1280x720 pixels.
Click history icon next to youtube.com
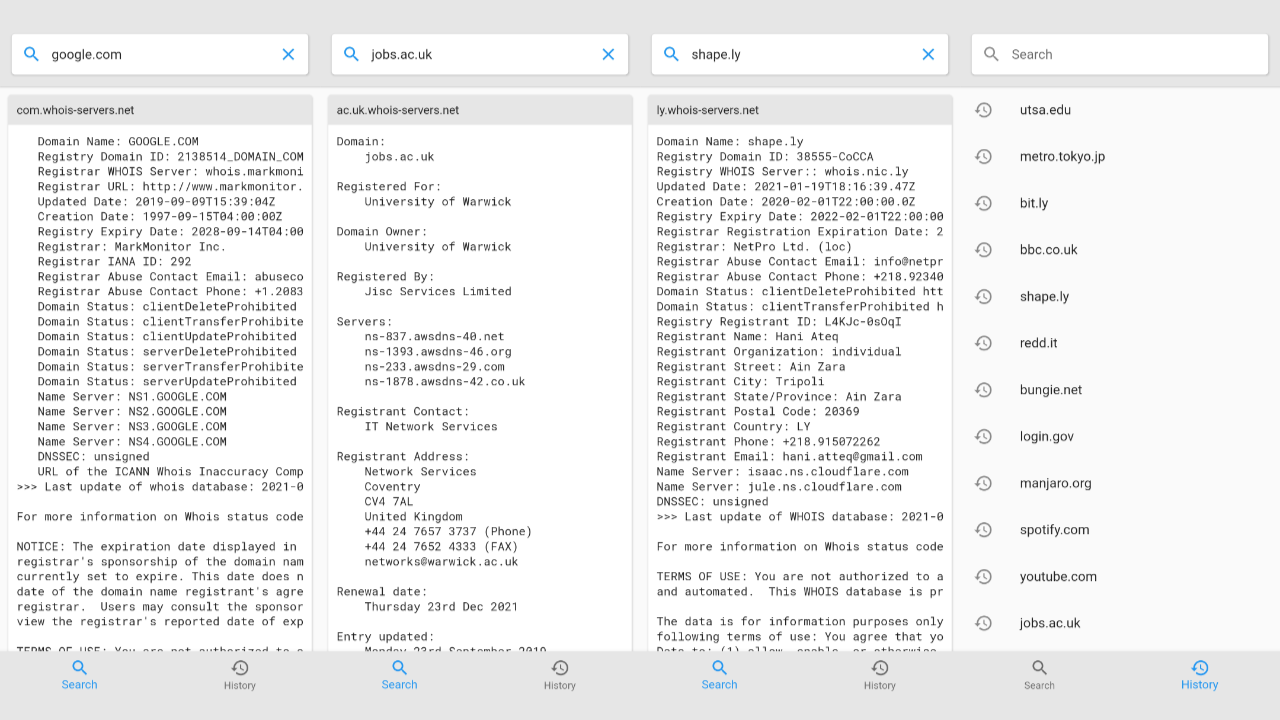983,576
